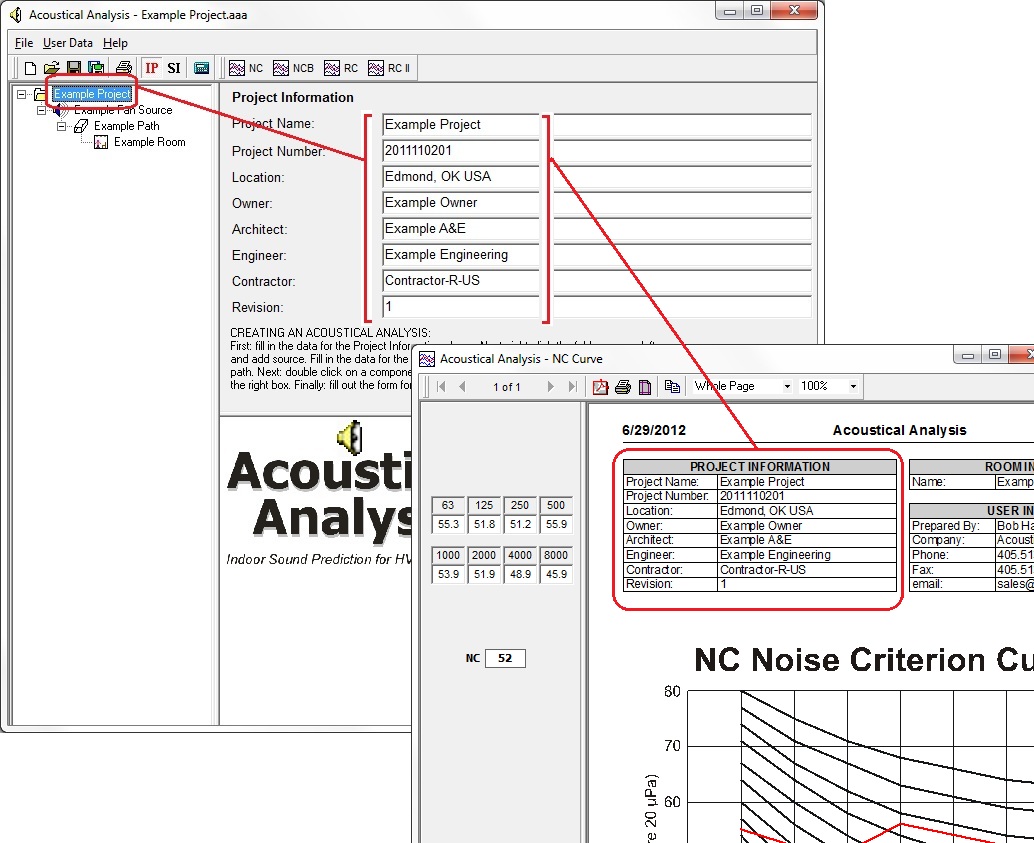Open the NC curve report
Screen dimensions: 1034x843
(246, 68)
